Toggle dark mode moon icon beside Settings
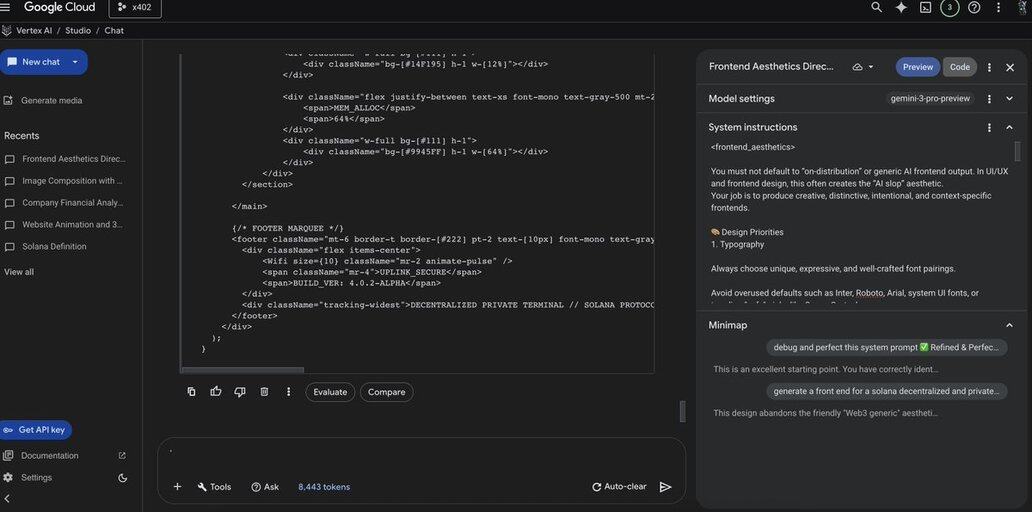 [x=123, y=478]
